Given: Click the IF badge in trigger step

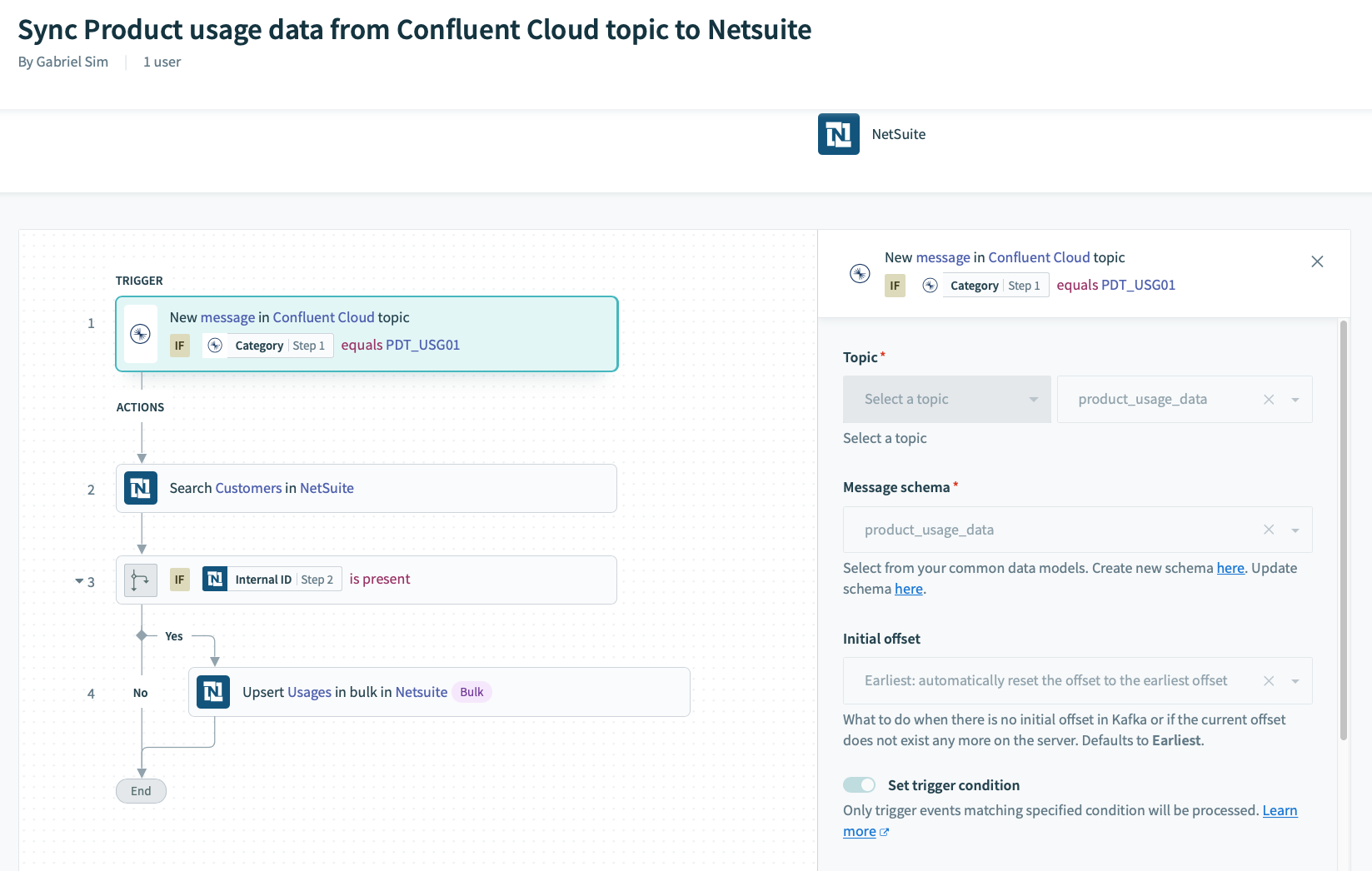Looking at the screenshot, I should 180,346.
